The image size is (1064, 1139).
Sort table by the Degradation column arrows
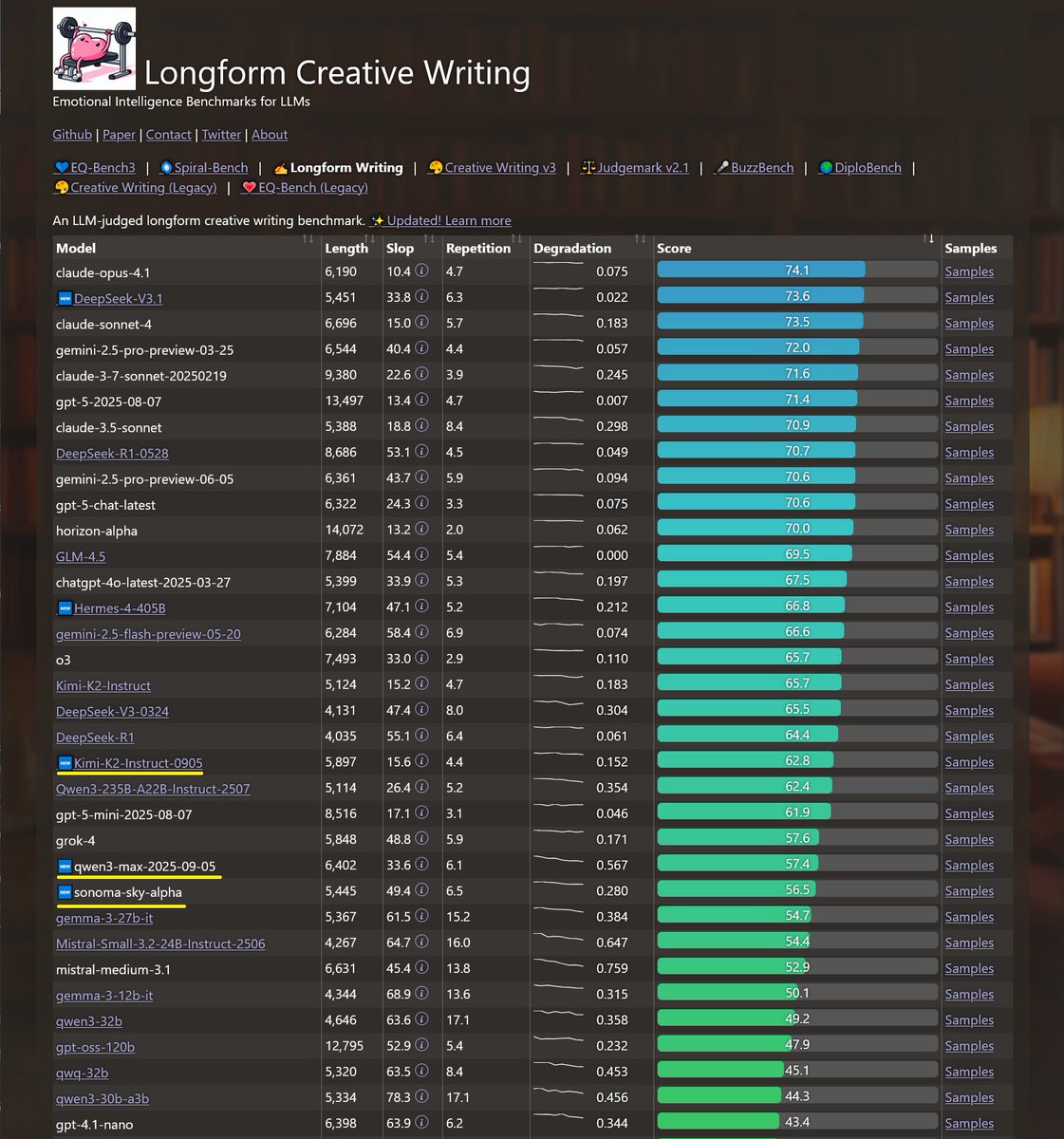640,238
